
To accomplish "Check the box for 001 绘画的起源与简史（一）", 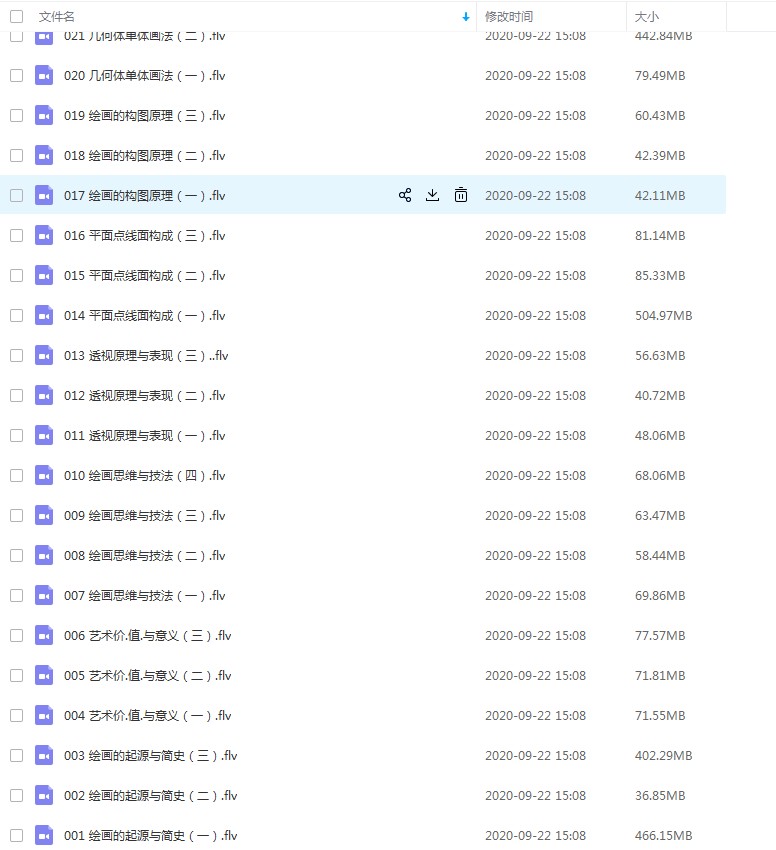I will point(17,835).
